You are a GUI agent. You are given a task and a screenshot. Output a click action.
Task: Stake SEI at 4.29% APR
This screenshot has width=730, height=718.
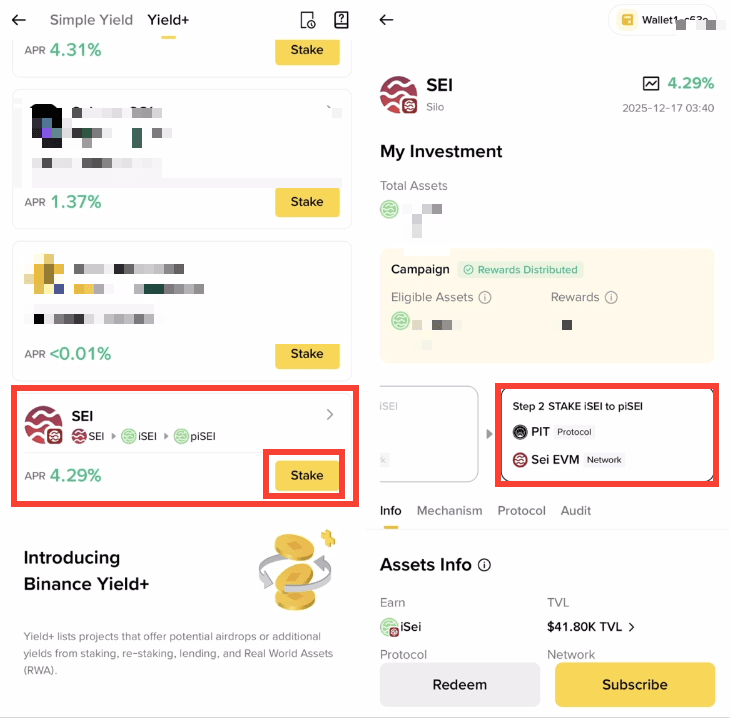pyautogui.click(x=307, y=475)
